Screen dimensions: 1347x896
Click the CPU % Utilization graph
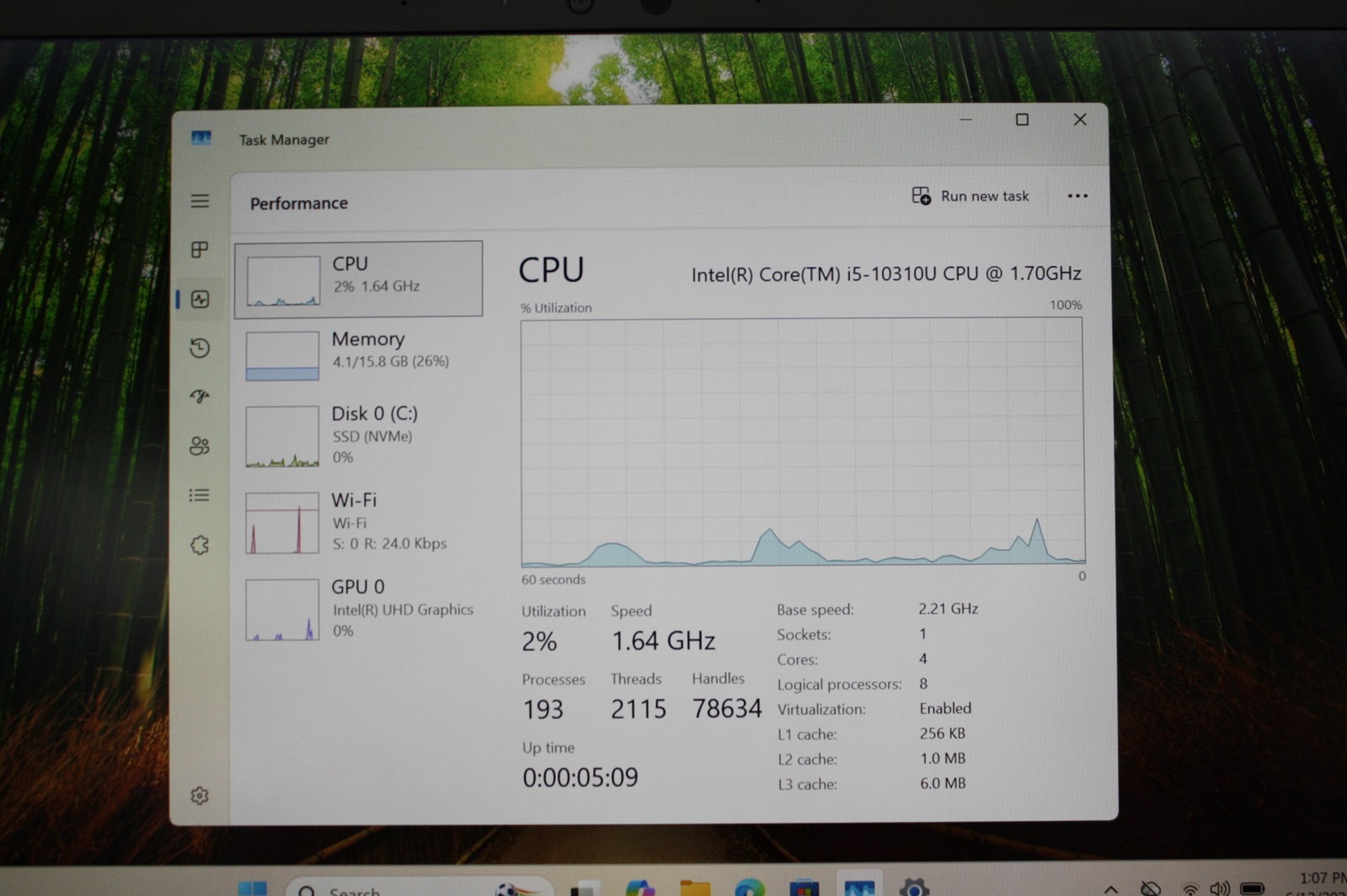[x=803, y=442]
